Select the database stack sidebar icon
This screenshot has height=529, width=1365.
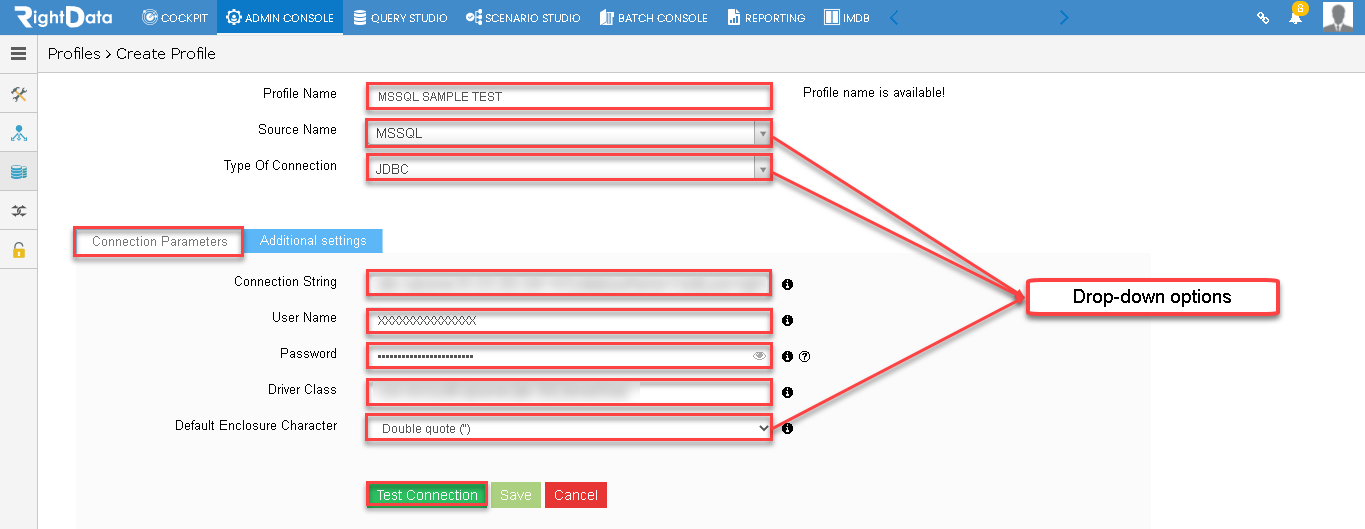pos(18,172)
